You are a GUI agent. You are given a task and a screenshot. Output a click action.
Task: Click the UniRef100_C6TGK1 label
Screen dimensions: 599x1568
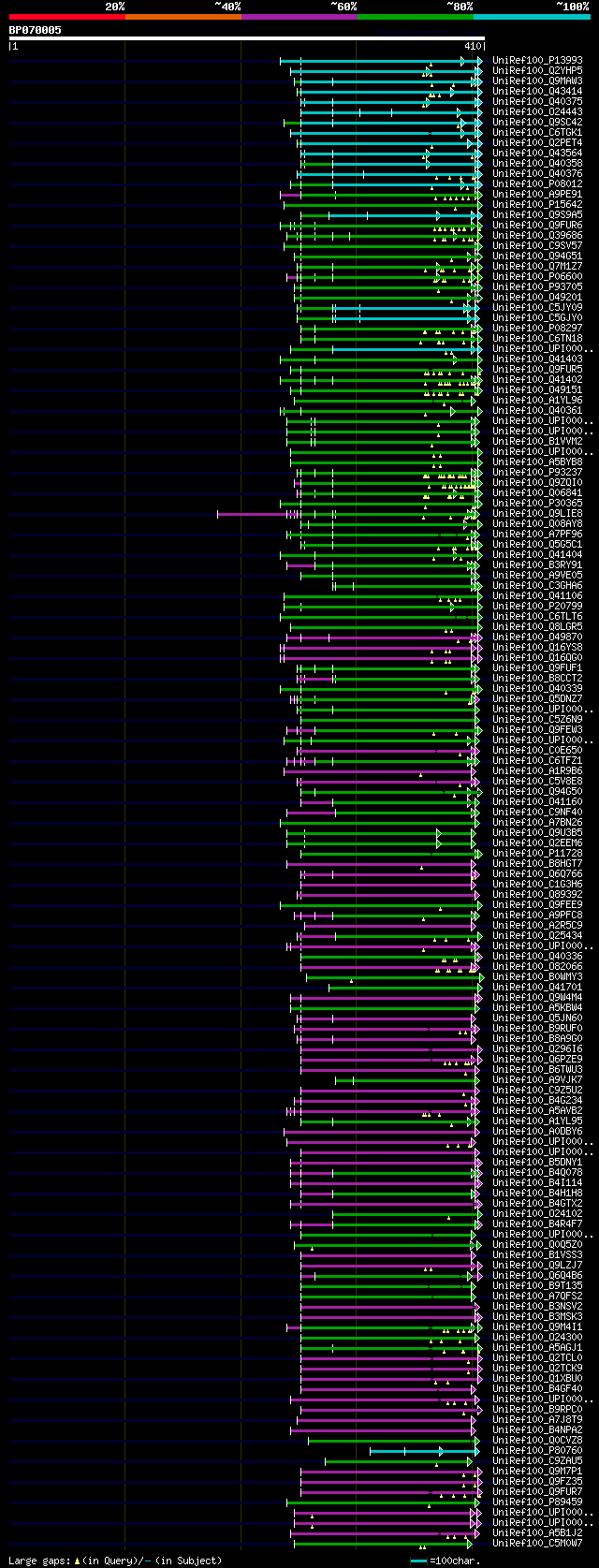tap(537, 133)
